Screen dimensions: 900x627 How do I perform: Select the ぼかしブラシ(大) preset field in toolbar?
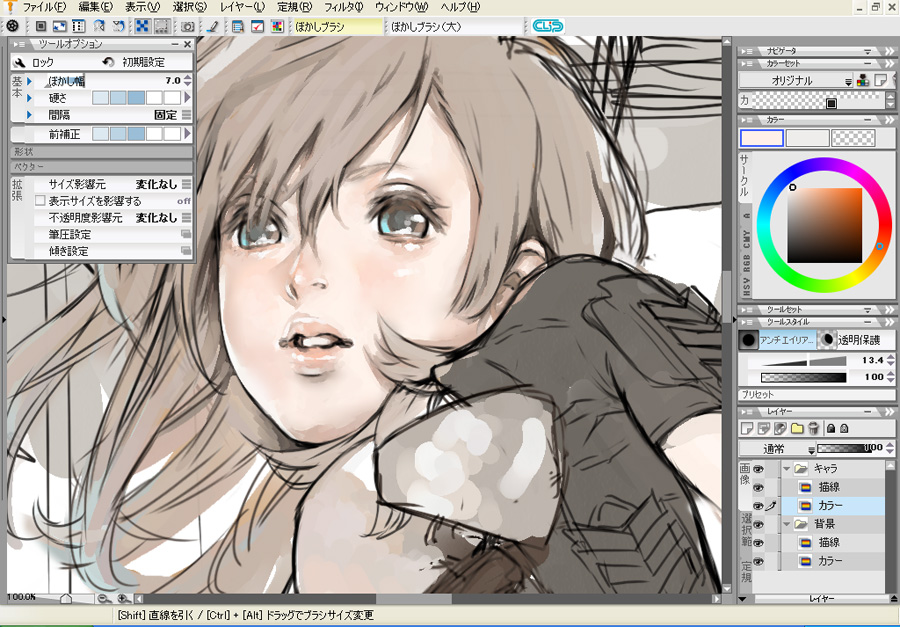[454, 26]
